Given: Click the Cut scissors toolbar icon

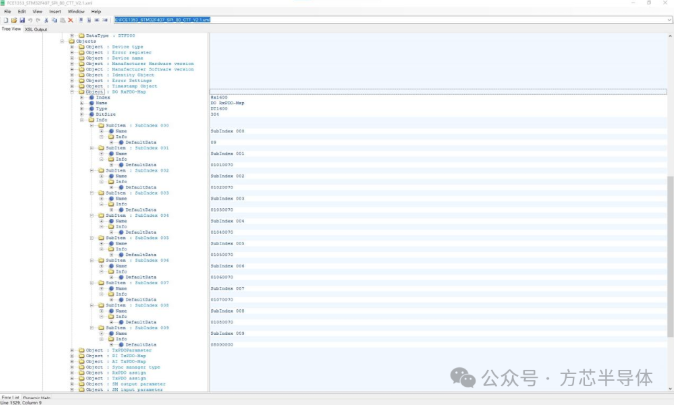Looking at the screenshot, I should tap(46, 20).
